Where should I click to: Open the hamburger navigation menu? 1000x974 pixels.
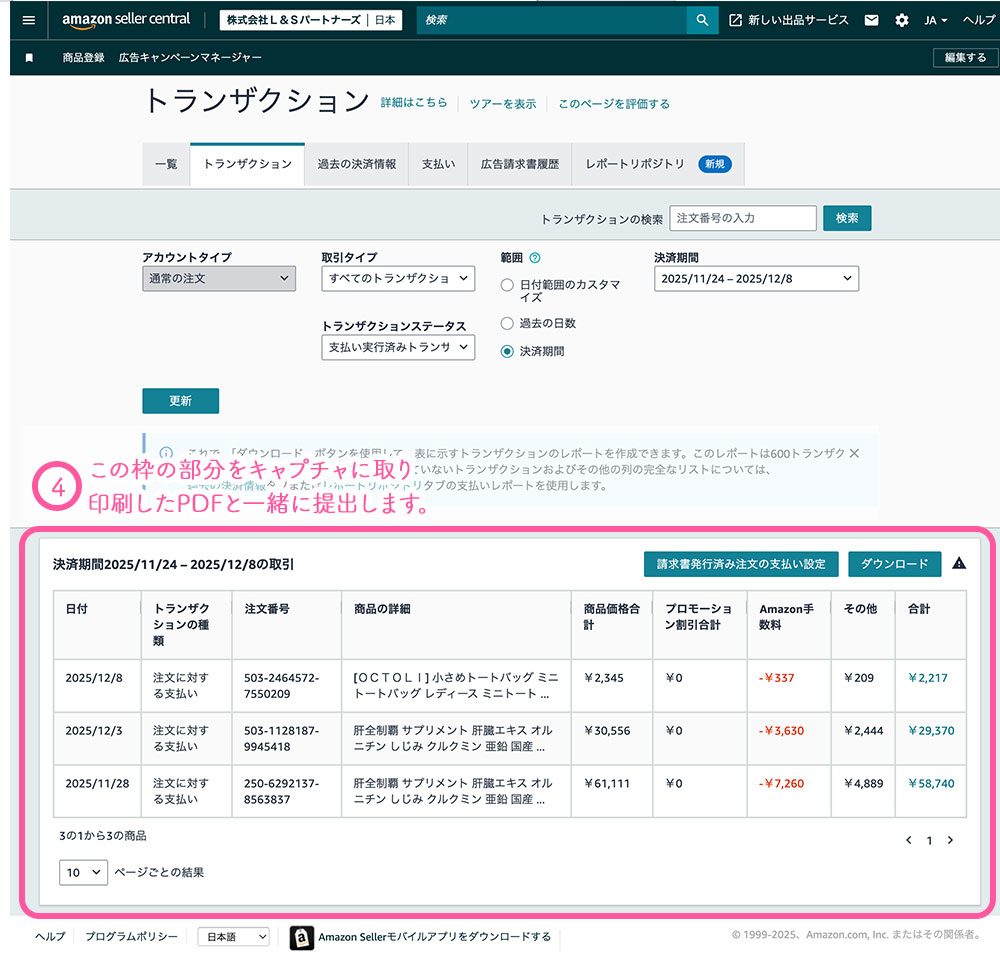pos(28,20)
